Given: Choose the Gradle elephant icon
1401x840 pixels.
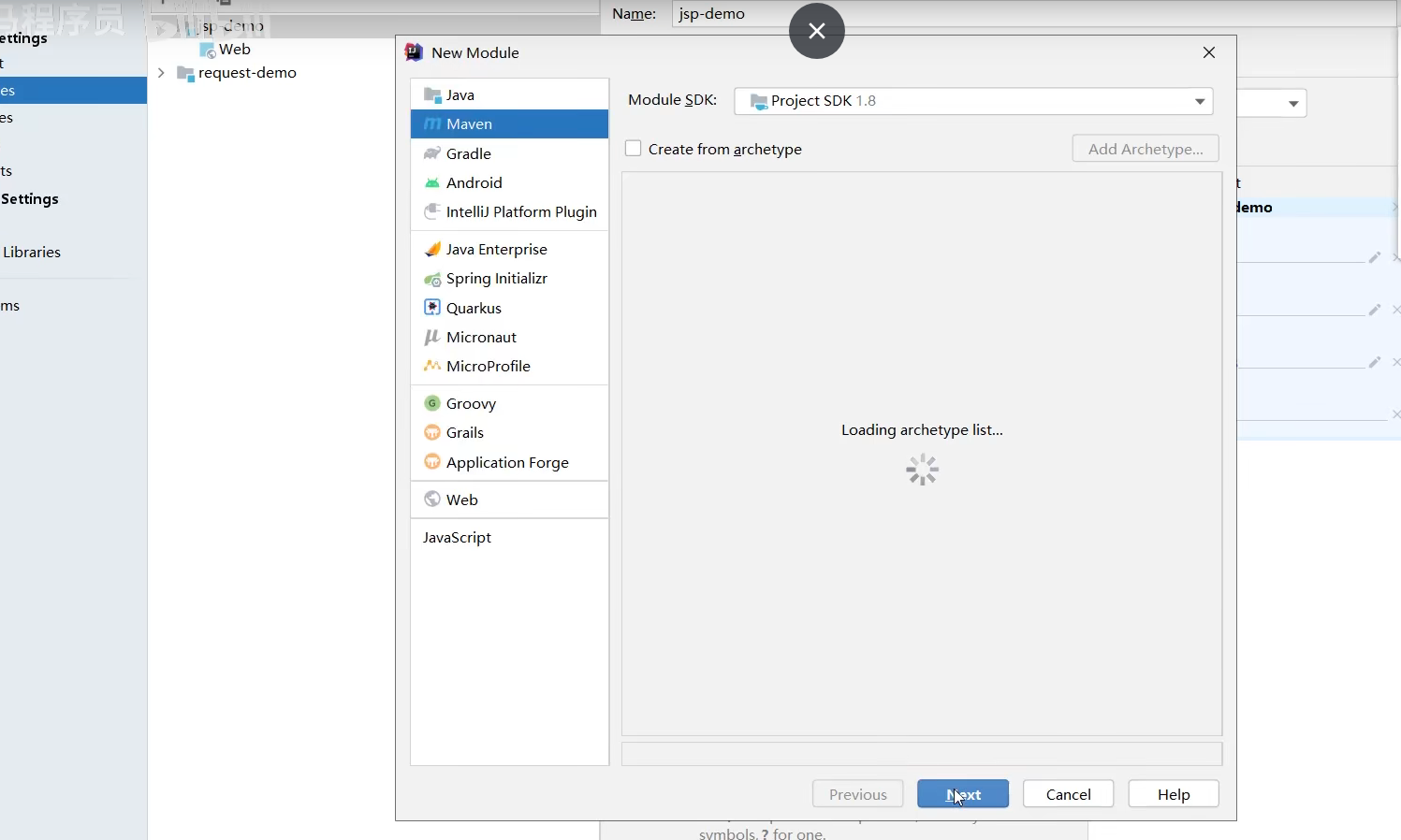Looking at the screenshot, I should 432,153.
